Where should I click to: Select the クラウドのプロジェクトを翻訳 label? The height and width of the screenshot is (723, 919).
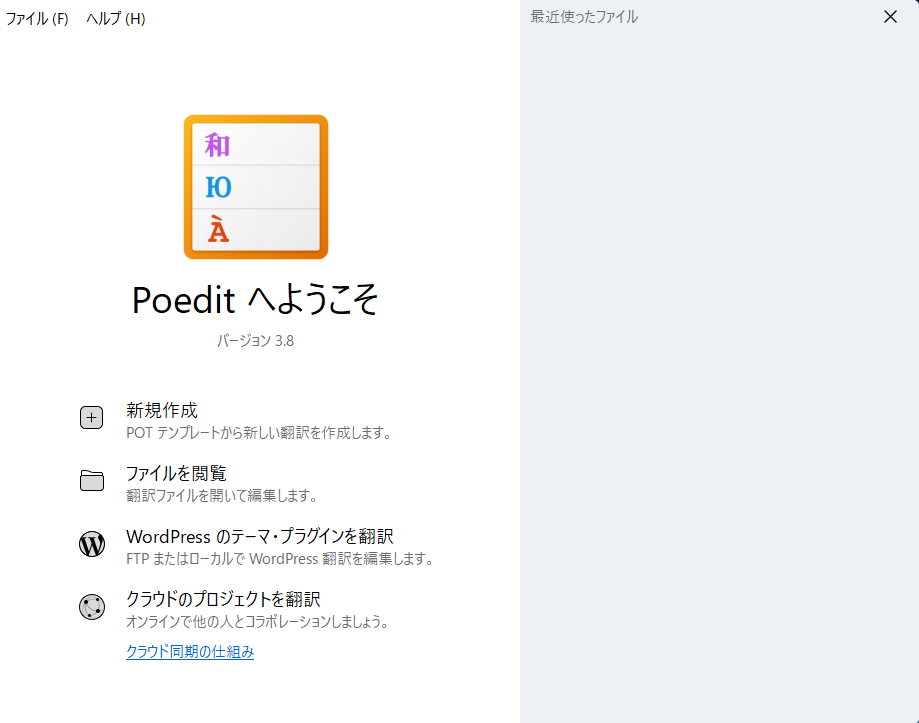click(x=223, y=599)
